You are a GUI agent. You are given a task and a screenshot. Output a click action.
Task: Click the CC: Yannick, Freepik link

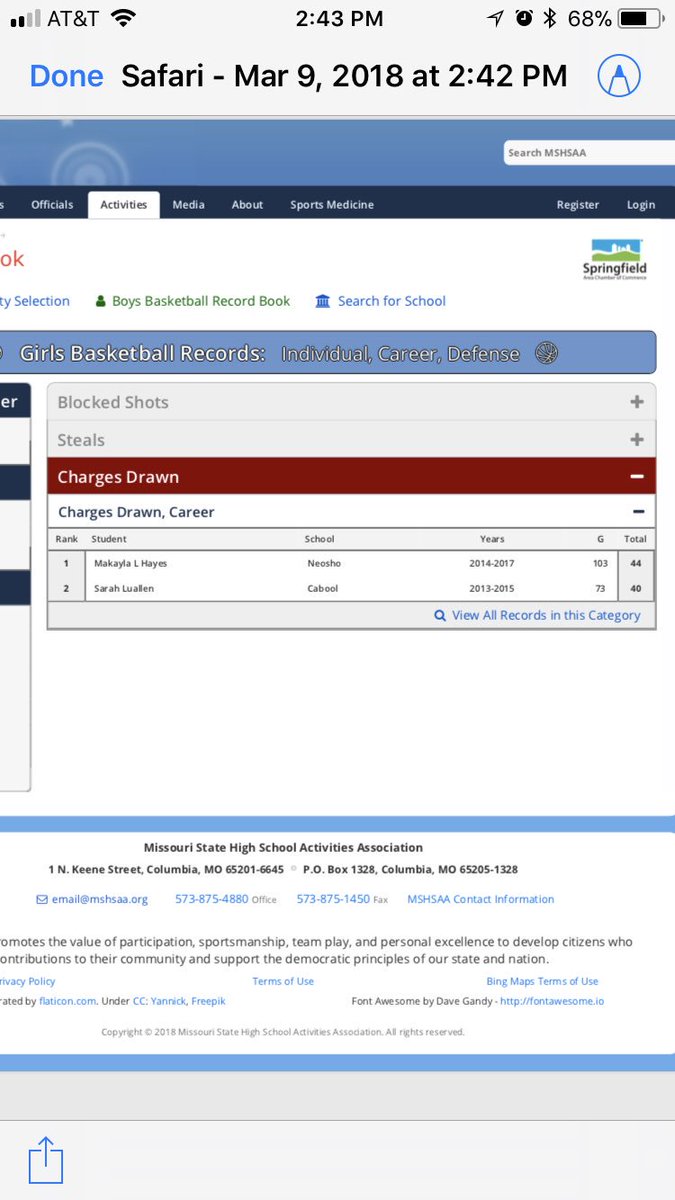point(179,1000)
